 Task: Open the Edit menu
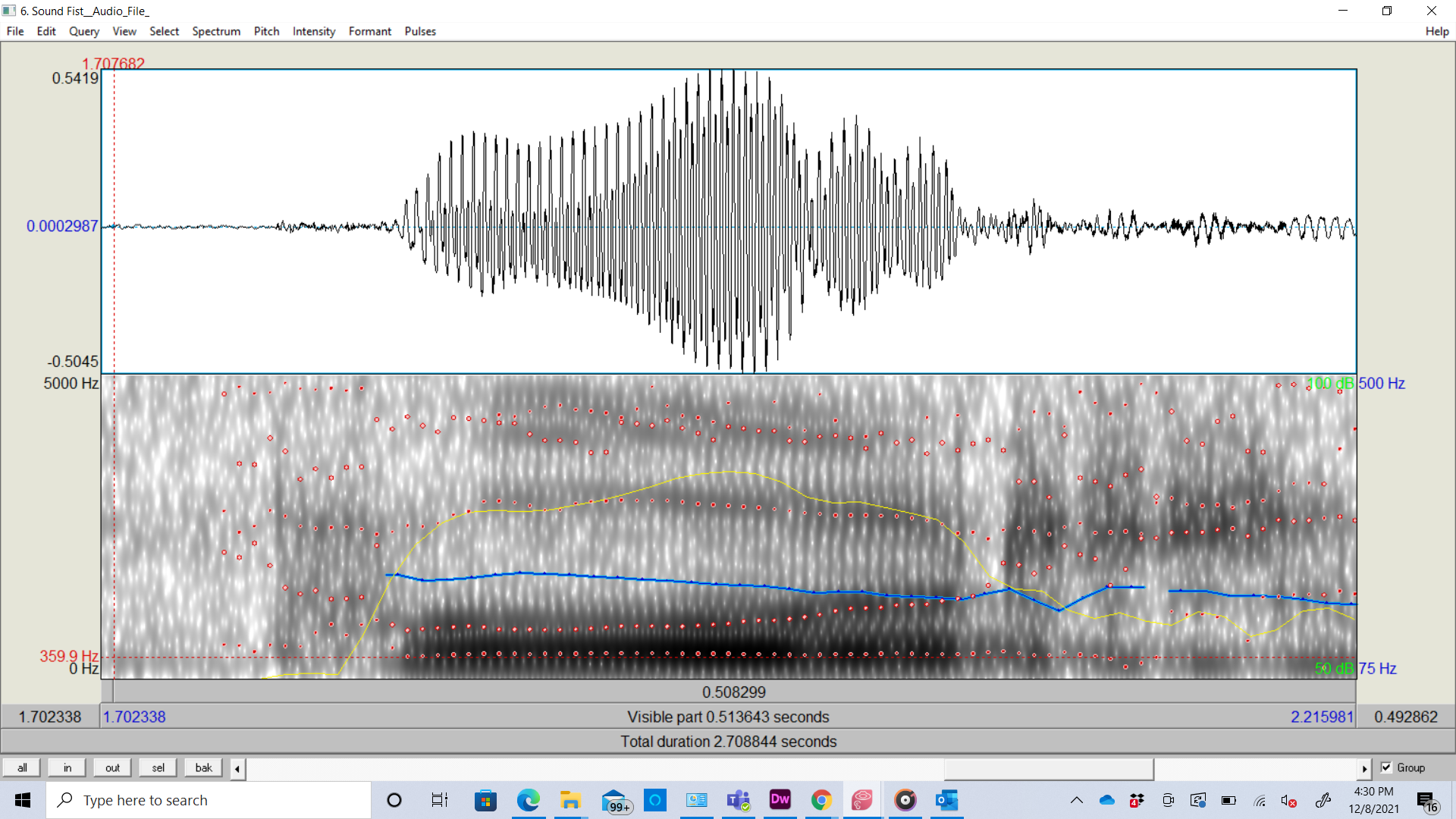pyautogui.click(x=46, y=31)
